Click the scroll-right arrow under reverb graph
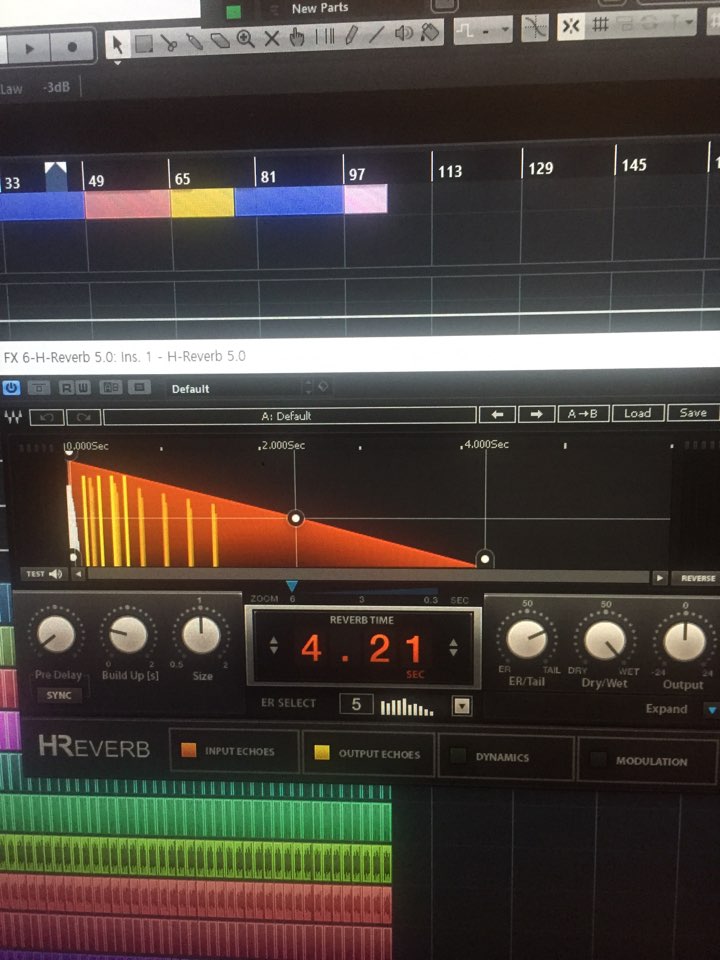Viewport: 720px width, 960px height. point(659,577)
